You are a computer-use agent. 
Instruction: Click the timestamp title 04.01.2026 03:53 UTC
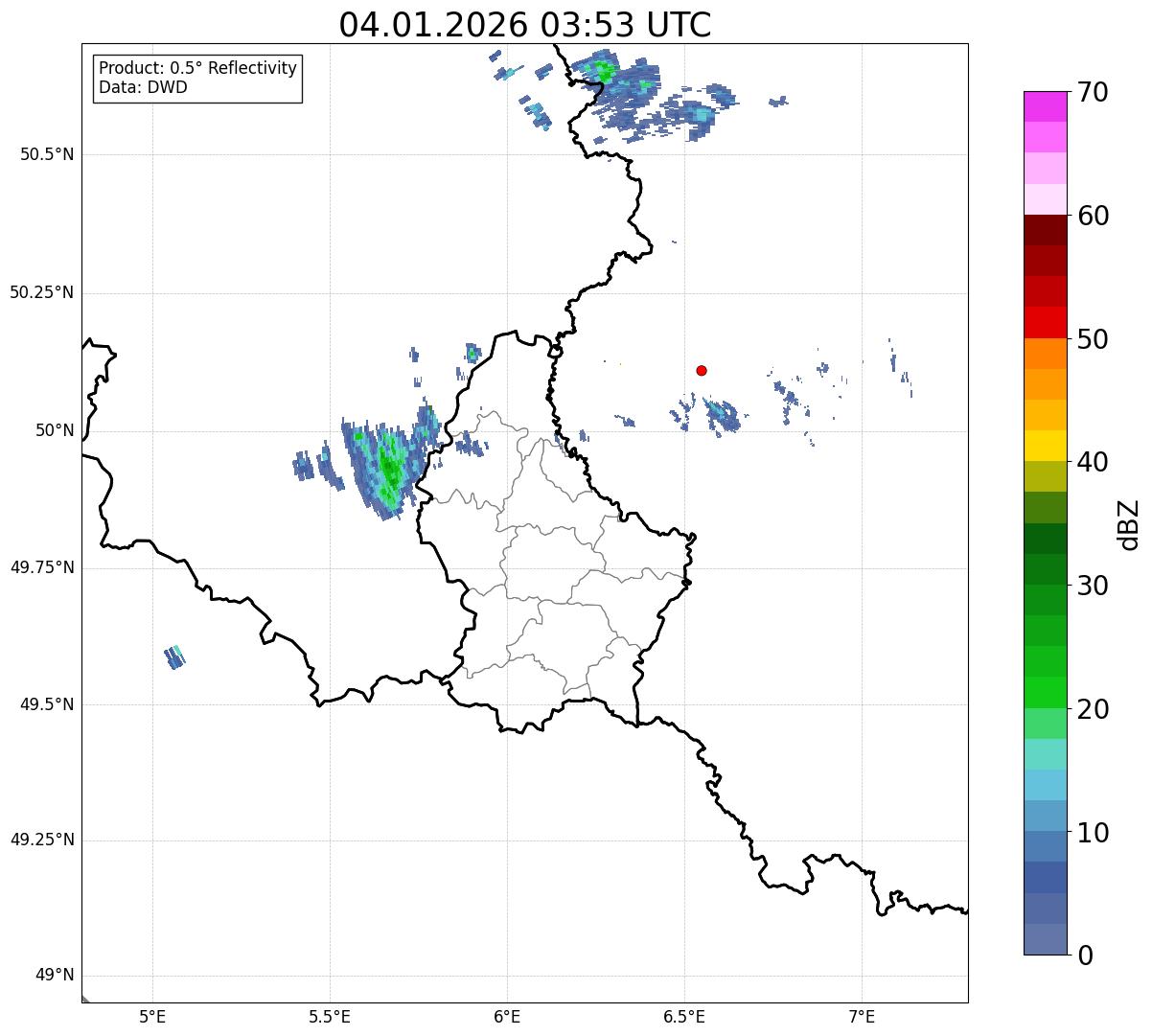point(524,25)
